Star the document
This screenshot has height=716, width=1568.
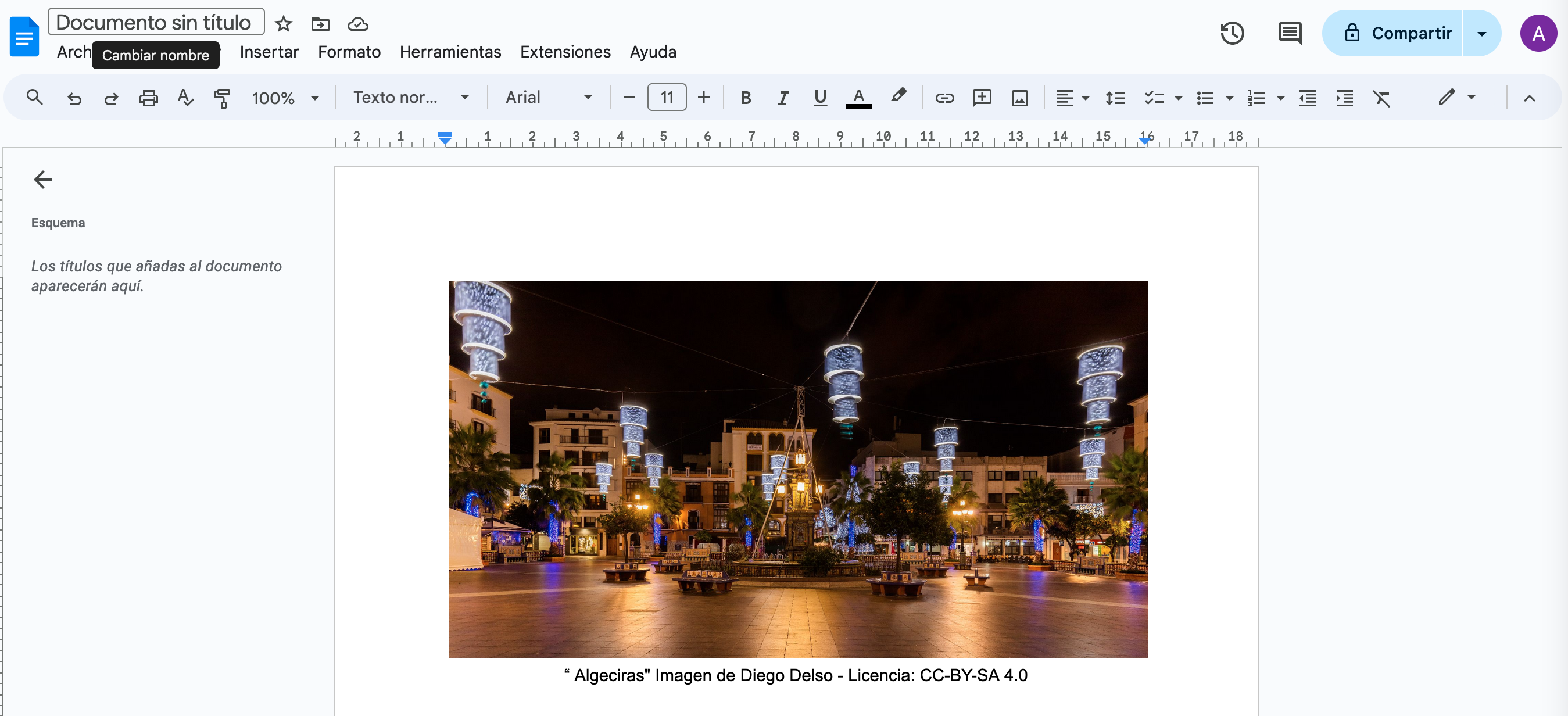tap(283, 24)
